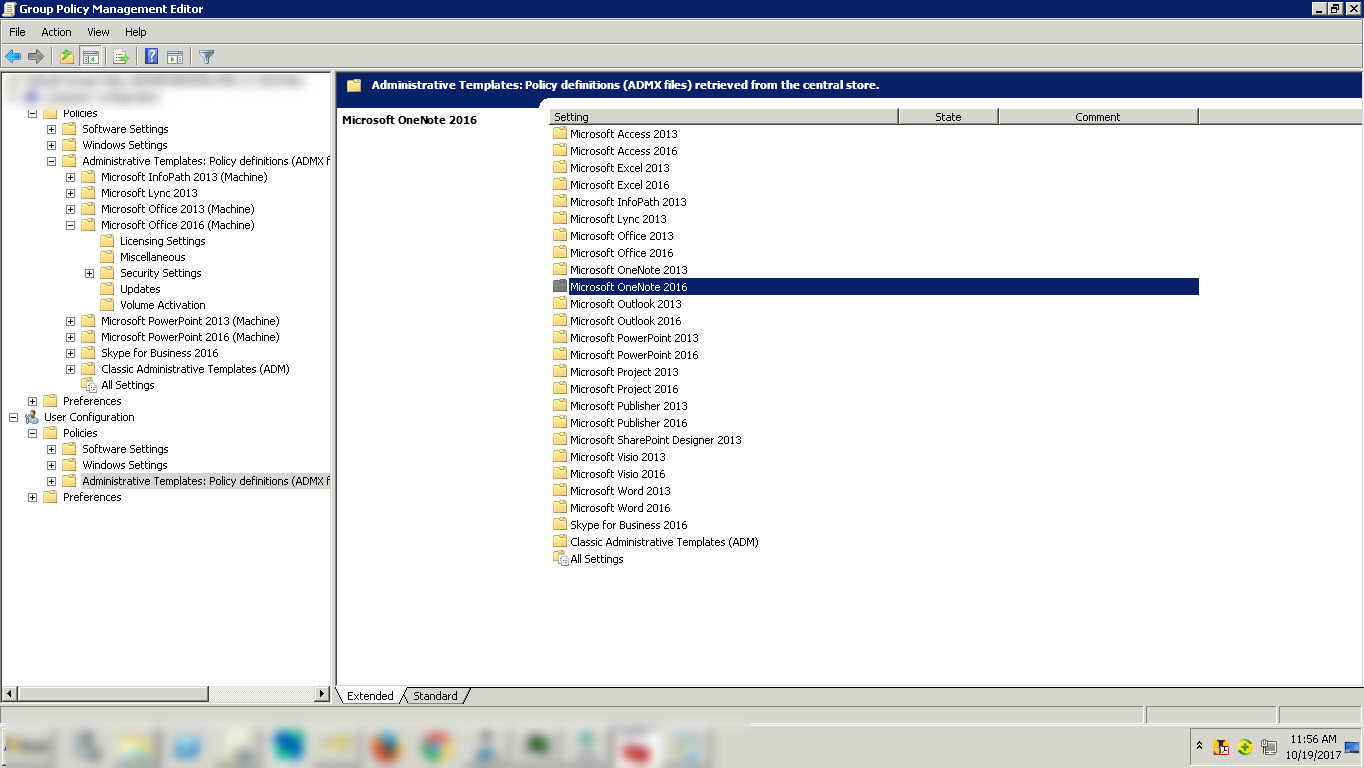Collapse the User Configuration node
The image size is (1364, 768).
[x=13, y=417]
